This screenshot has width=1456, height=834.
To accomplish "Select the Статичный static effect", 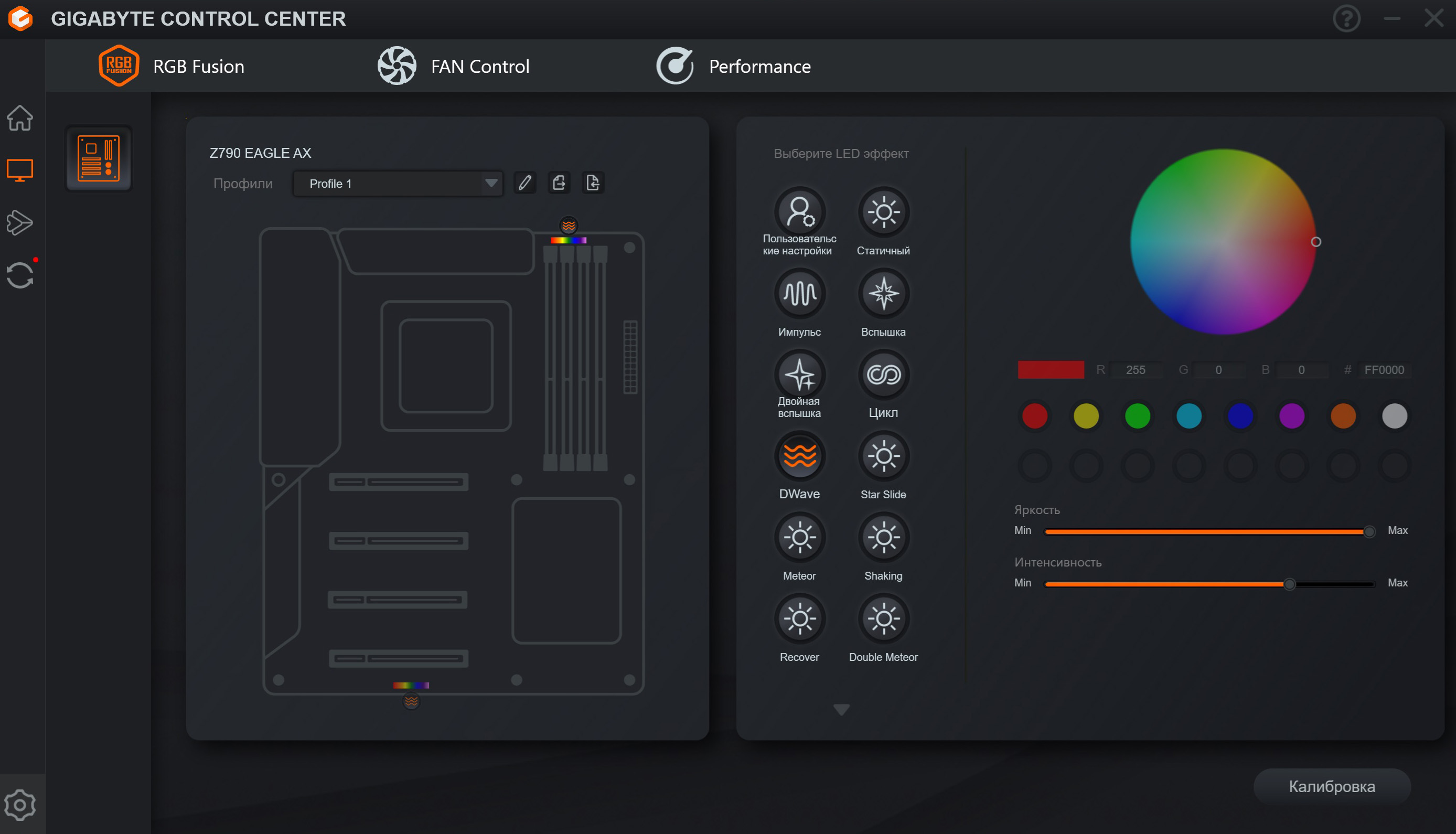I will click(883, 212).
